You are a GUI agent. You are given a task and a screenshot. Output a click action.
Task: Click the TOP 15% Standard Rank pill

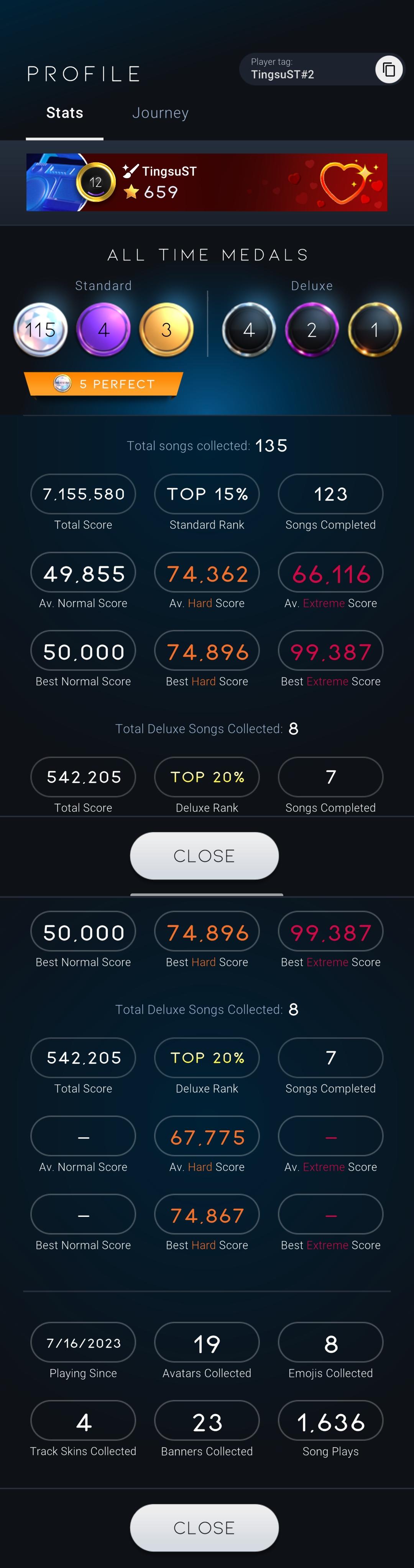tap(207, 494)
